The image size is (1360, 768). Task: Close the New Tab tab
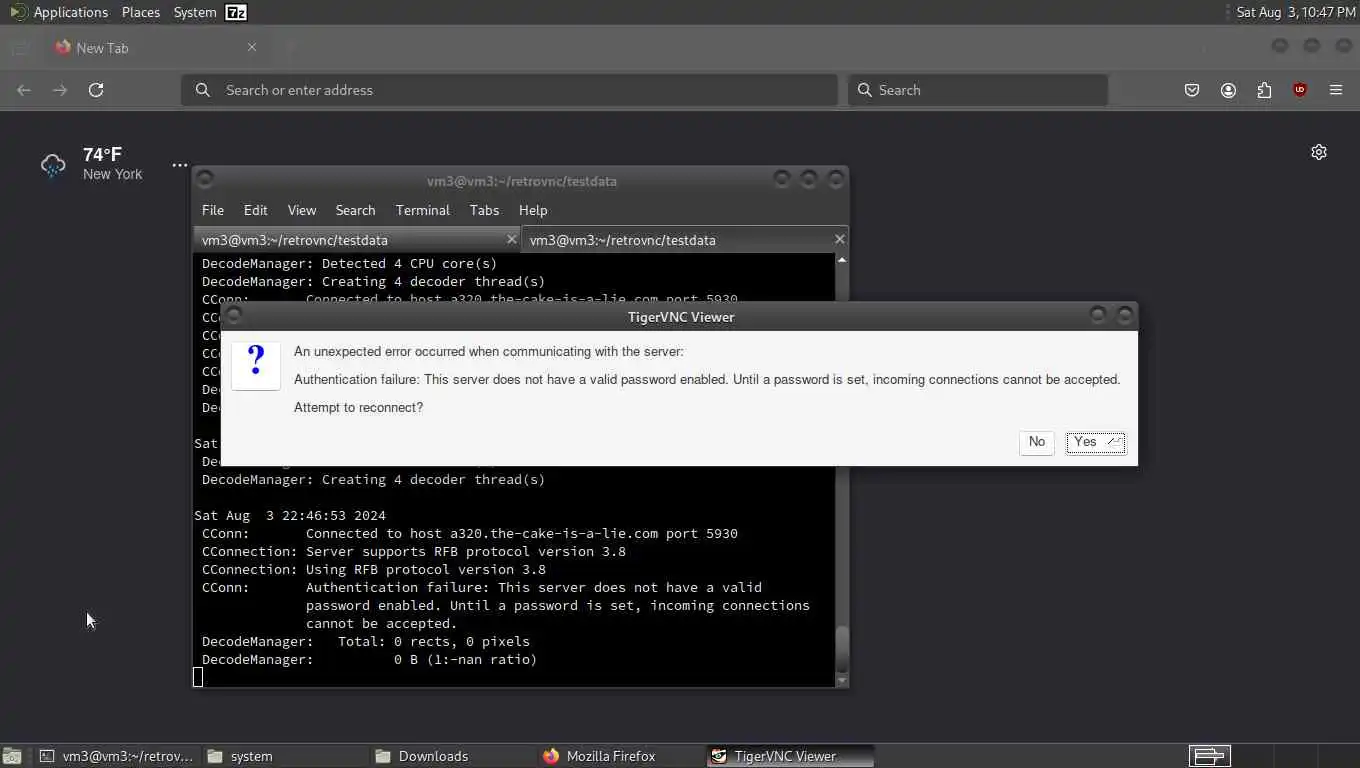tap(252, 47)
